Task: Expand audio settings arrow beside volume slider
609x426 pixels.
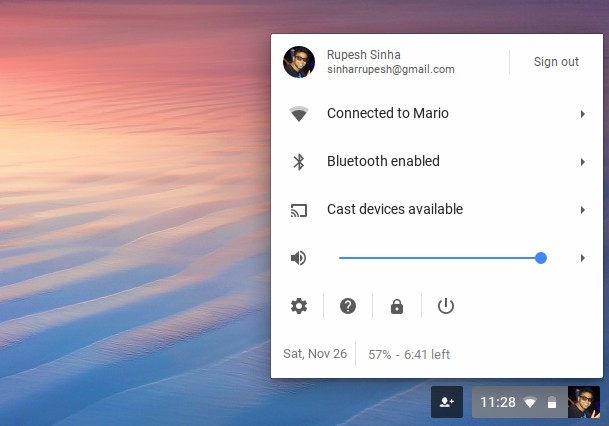Action: 583,258
